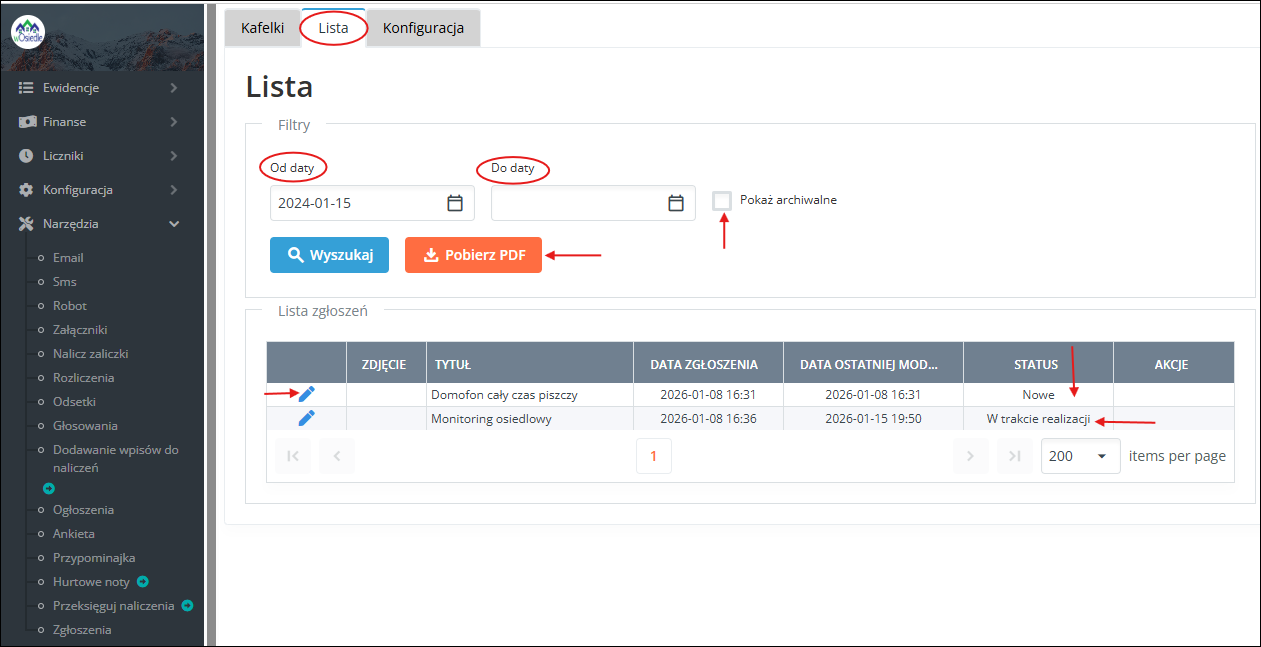Click teal arrow icon beside Przeksięguj naliczenia
The image size is (1261, 647).
(x=187, y=605)
